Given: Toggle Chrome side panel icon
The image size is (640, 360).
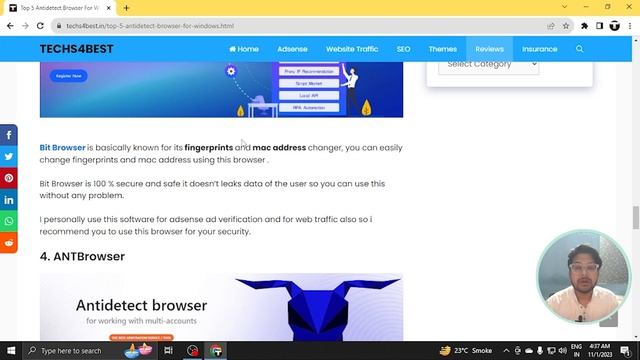Looking at the screenshot, I should click(x=599, y=26).
